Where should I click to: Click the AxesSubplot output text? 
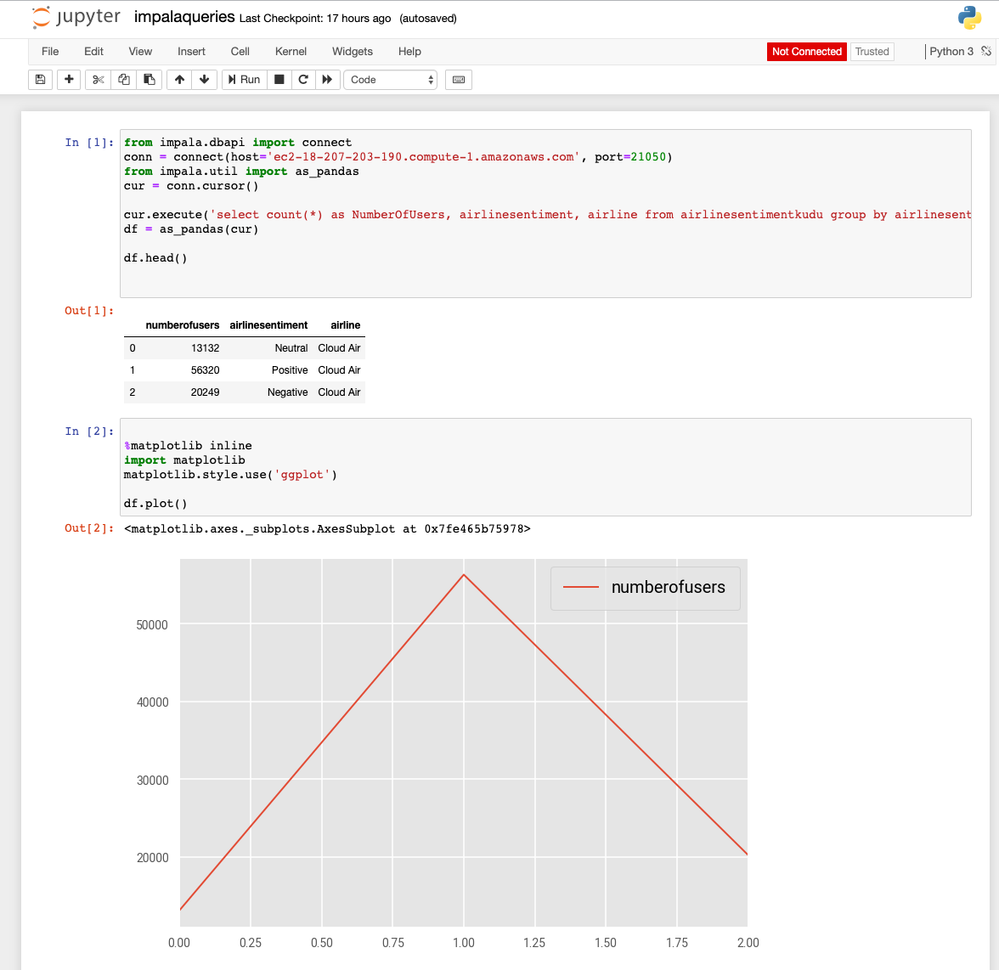pyautogui.click(x=327, y=528)
